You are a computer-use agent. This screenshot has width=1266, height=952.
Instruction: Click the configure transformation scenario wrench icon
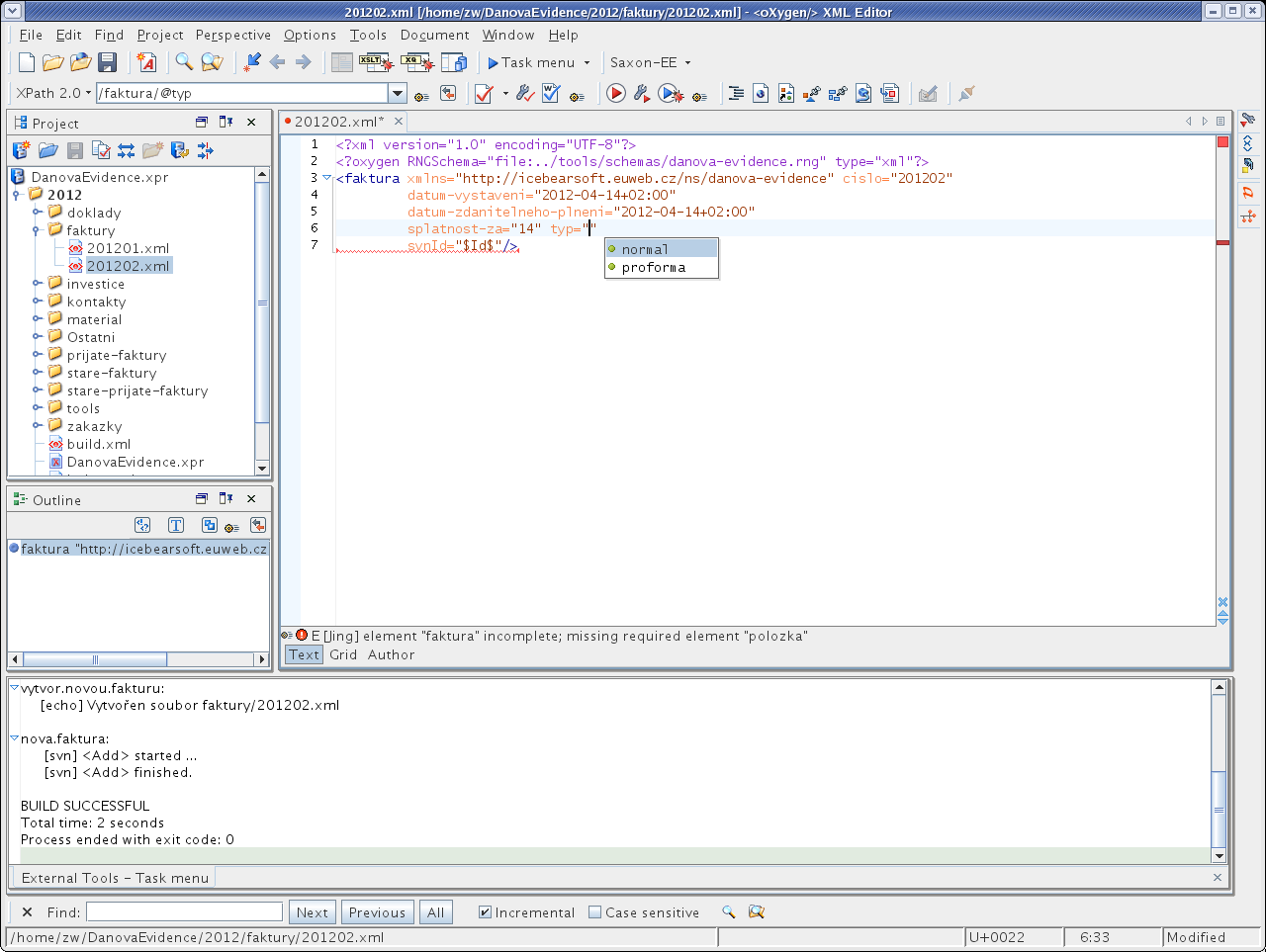642,94
